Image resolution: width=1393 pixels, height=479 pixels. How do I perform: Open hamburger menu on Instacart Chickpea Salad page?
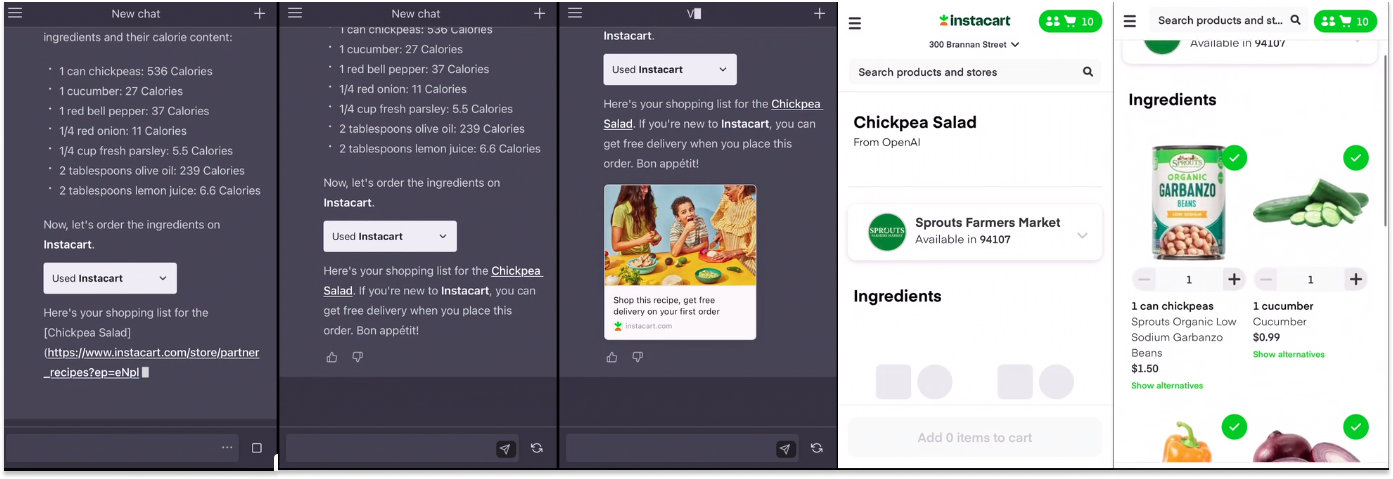(x=855, y=23)
